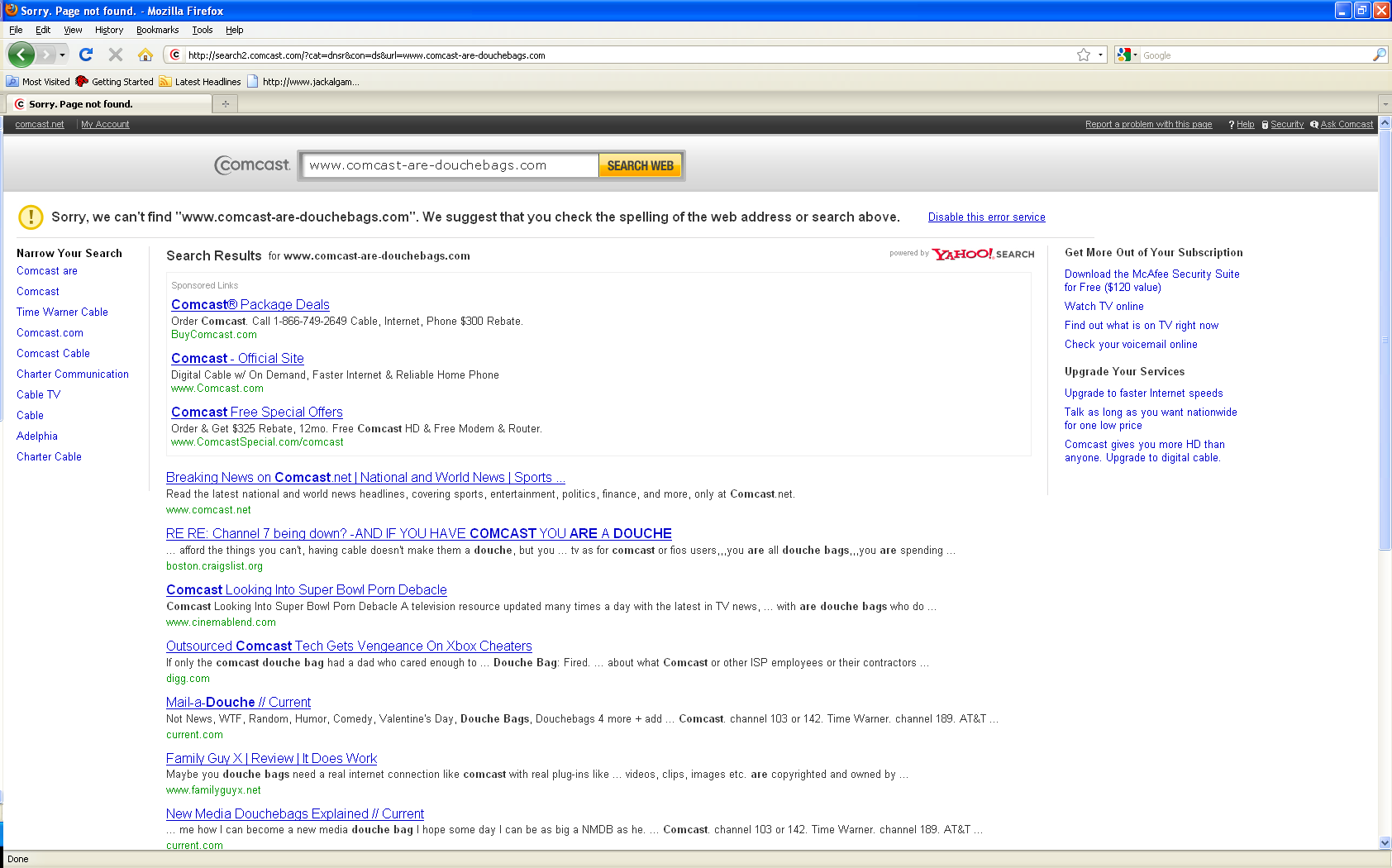Click Download the McAfee Security Suite link
Image resolution: width=1392 pixels, height=868 pixels.
[1151, 280]
